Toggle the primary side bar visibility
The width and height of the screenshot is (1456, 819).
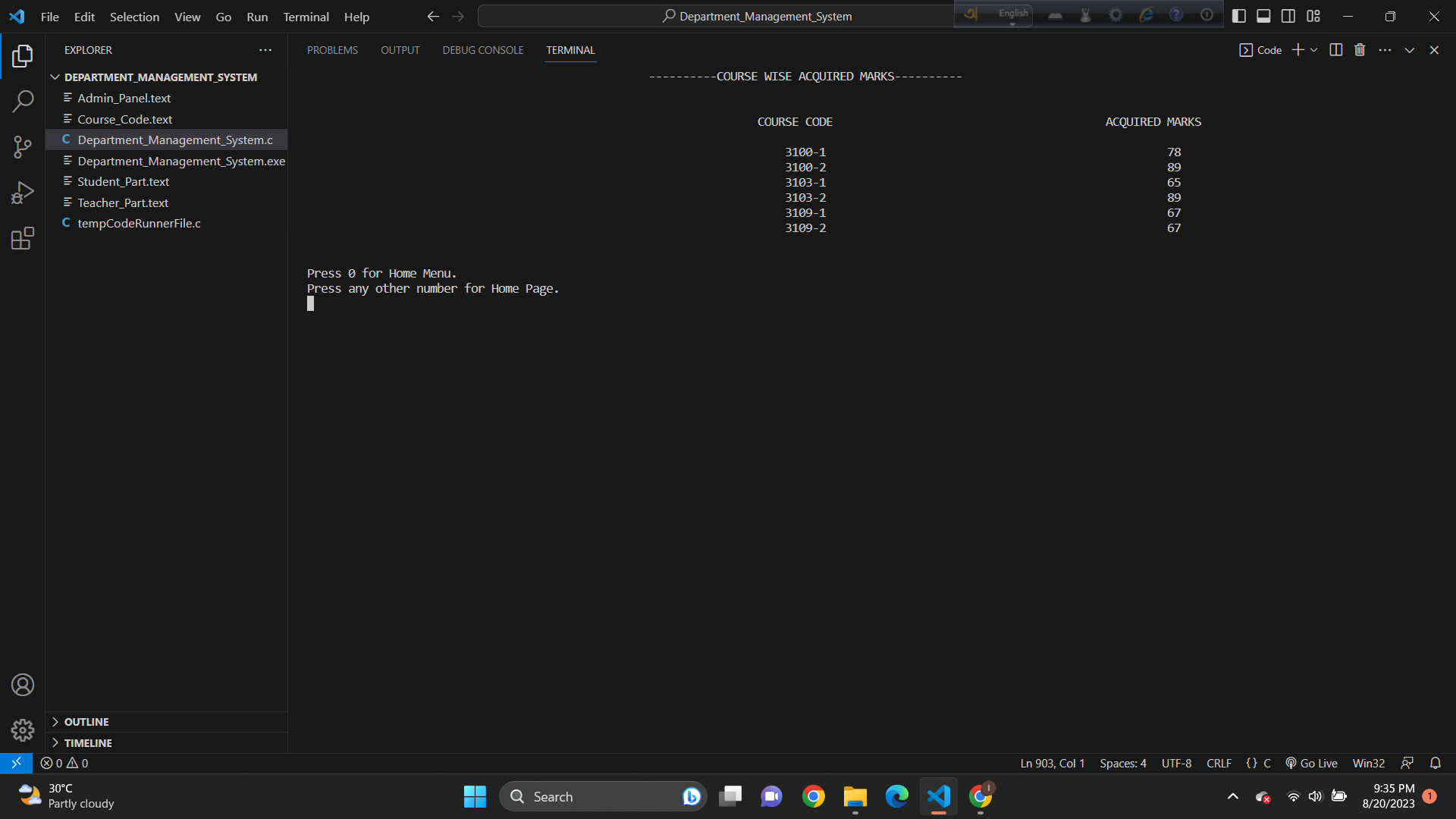(1239, 16)
